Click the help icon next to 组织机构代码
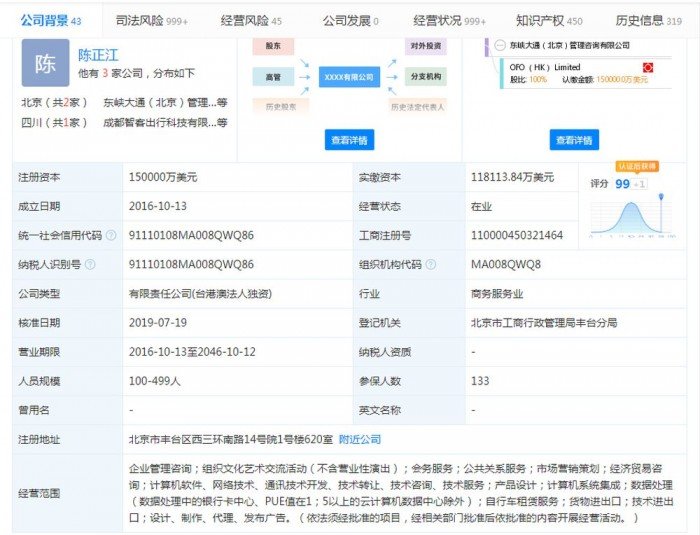700x535 pixels. (x=430, y=264)
